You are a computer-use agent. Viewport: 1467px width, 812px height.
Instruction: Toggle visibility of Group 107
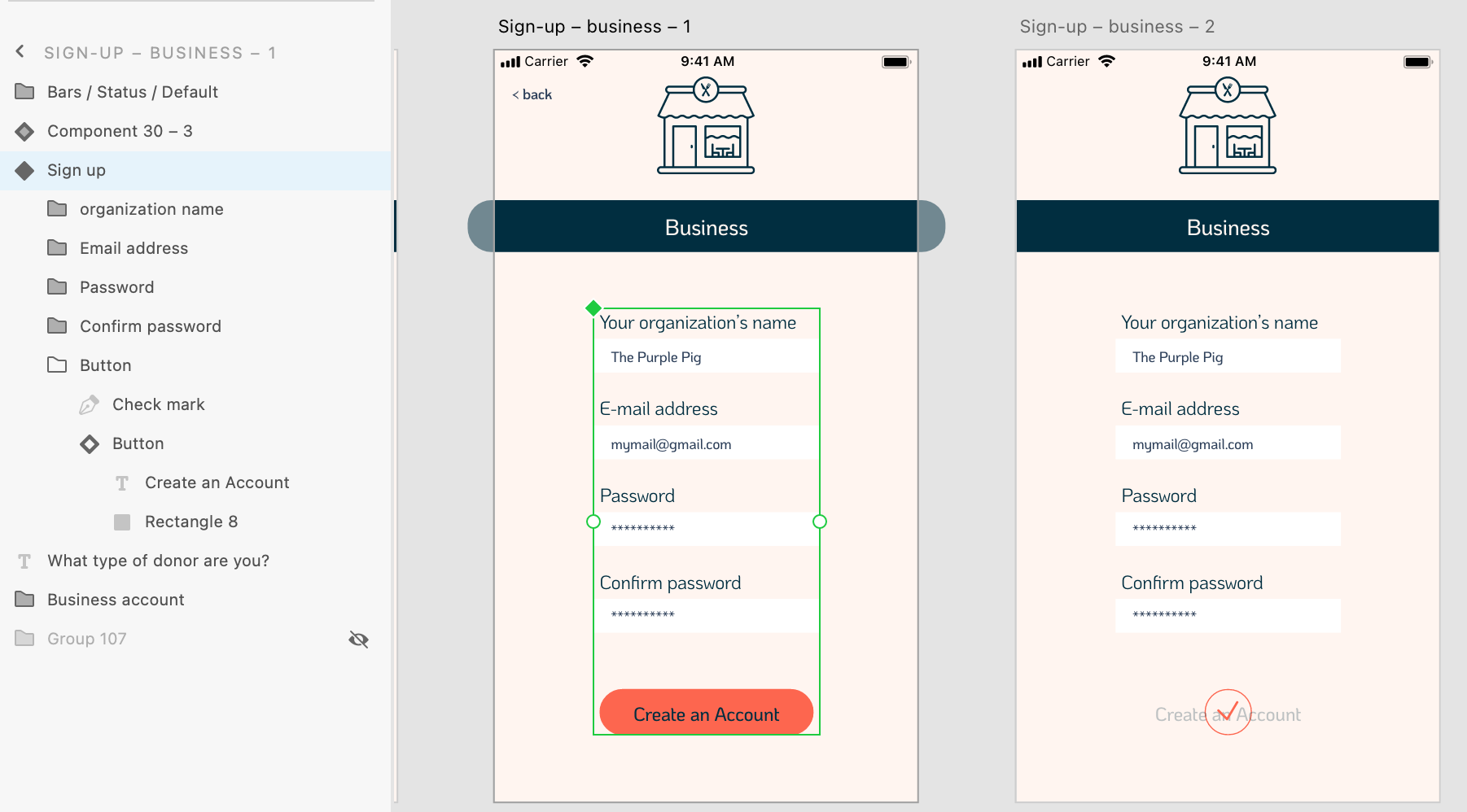[359, 640]
